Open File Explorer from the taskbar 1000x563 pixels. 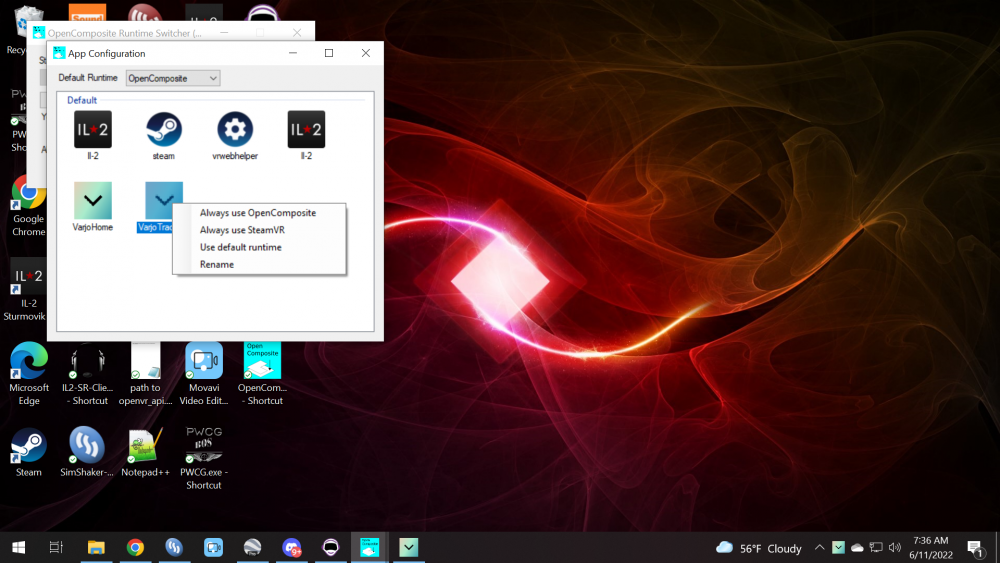click(x=96, y=547)
